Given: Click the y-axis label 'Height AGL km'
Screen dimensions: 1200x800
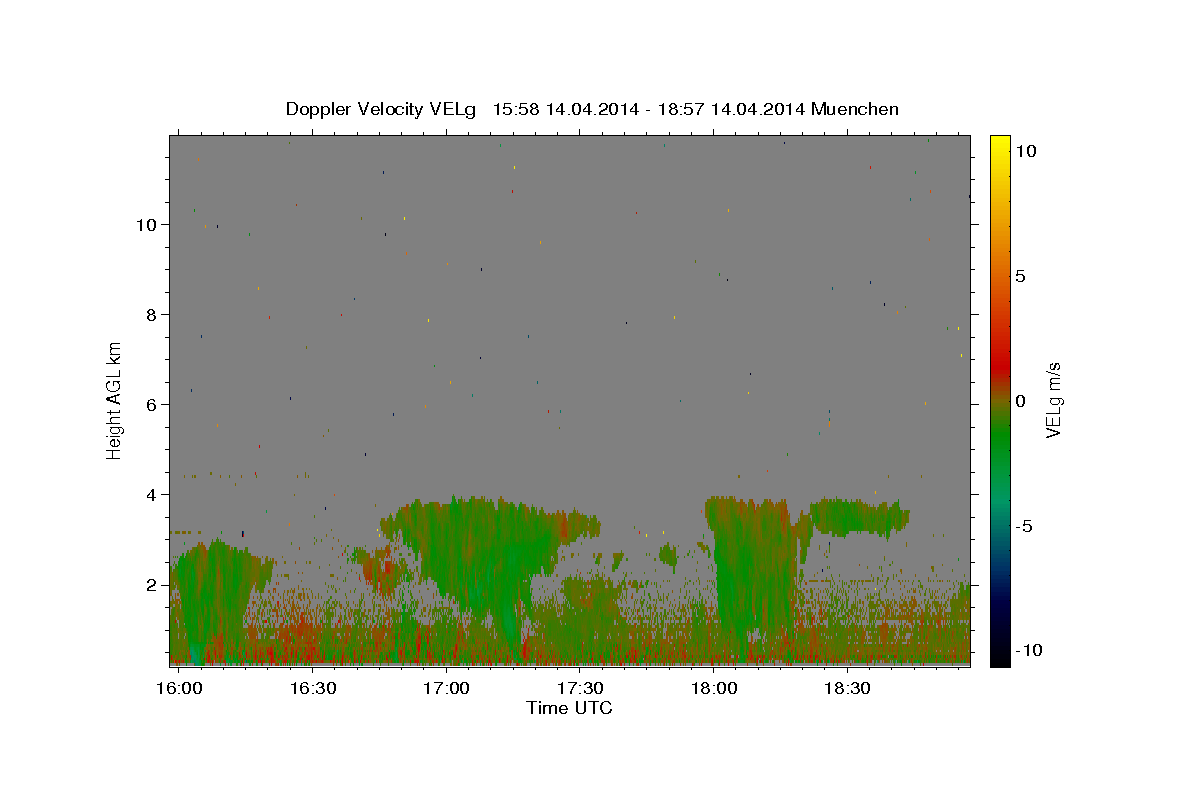Looking at the screenshot, I should click(114, 400).
